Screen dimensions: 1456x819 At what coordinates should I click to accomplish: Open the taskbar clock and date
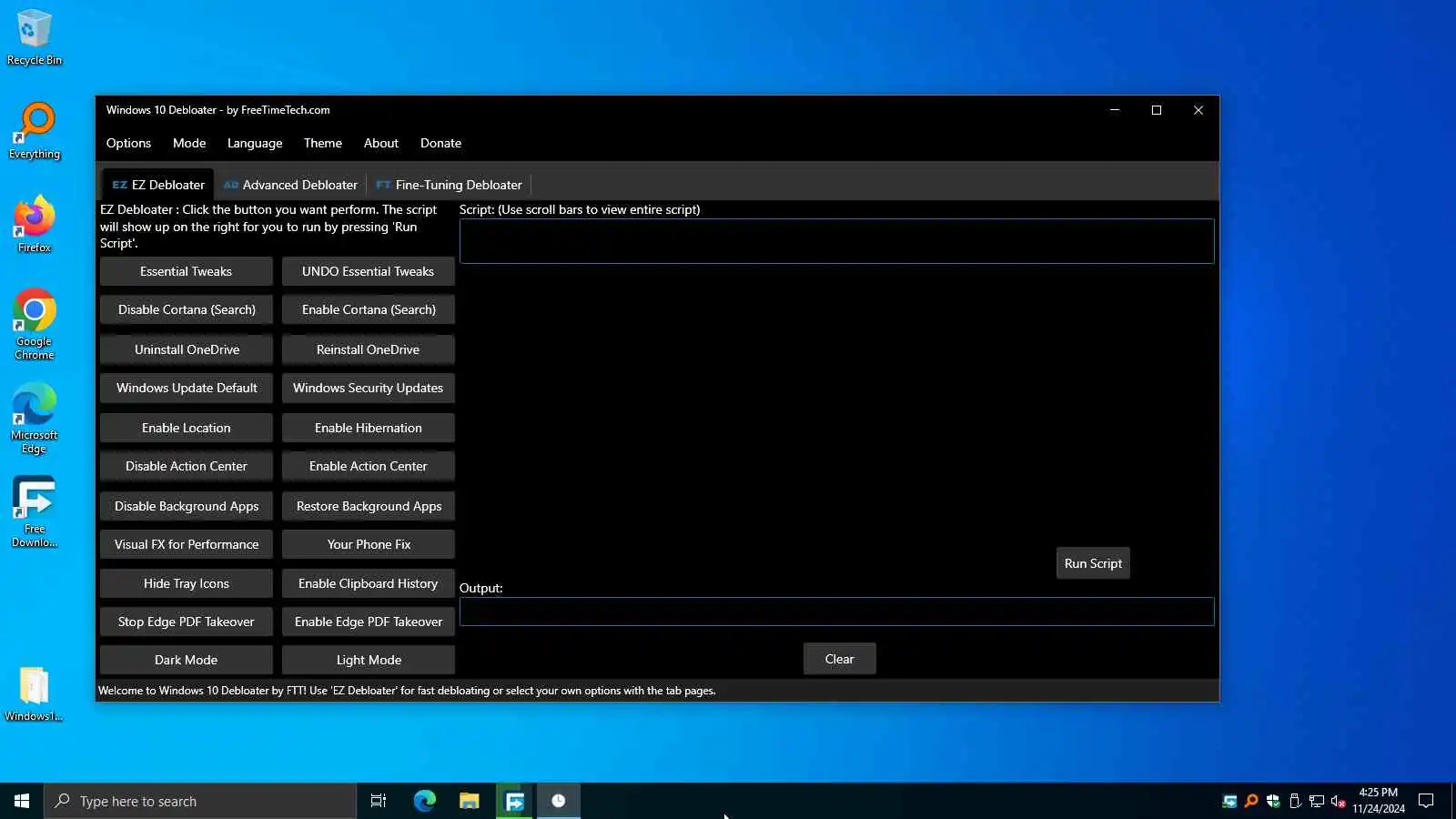[1378, 801]
